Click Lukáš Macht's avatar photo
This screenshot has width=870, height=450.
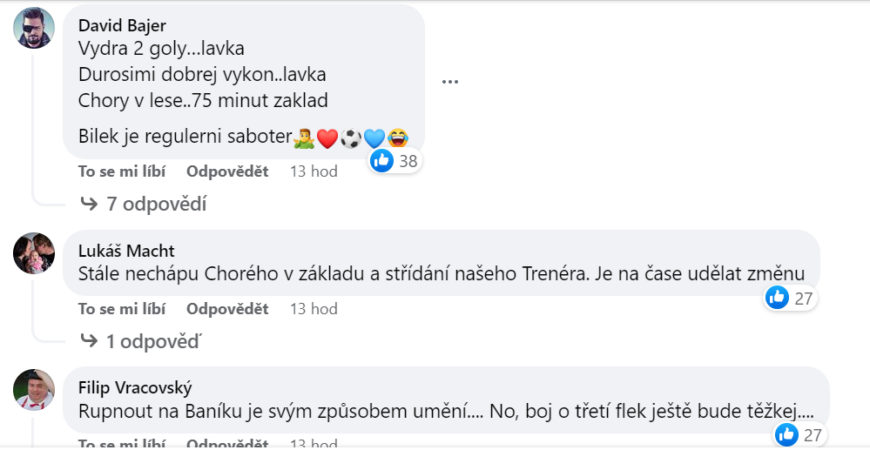coord(34,253)
